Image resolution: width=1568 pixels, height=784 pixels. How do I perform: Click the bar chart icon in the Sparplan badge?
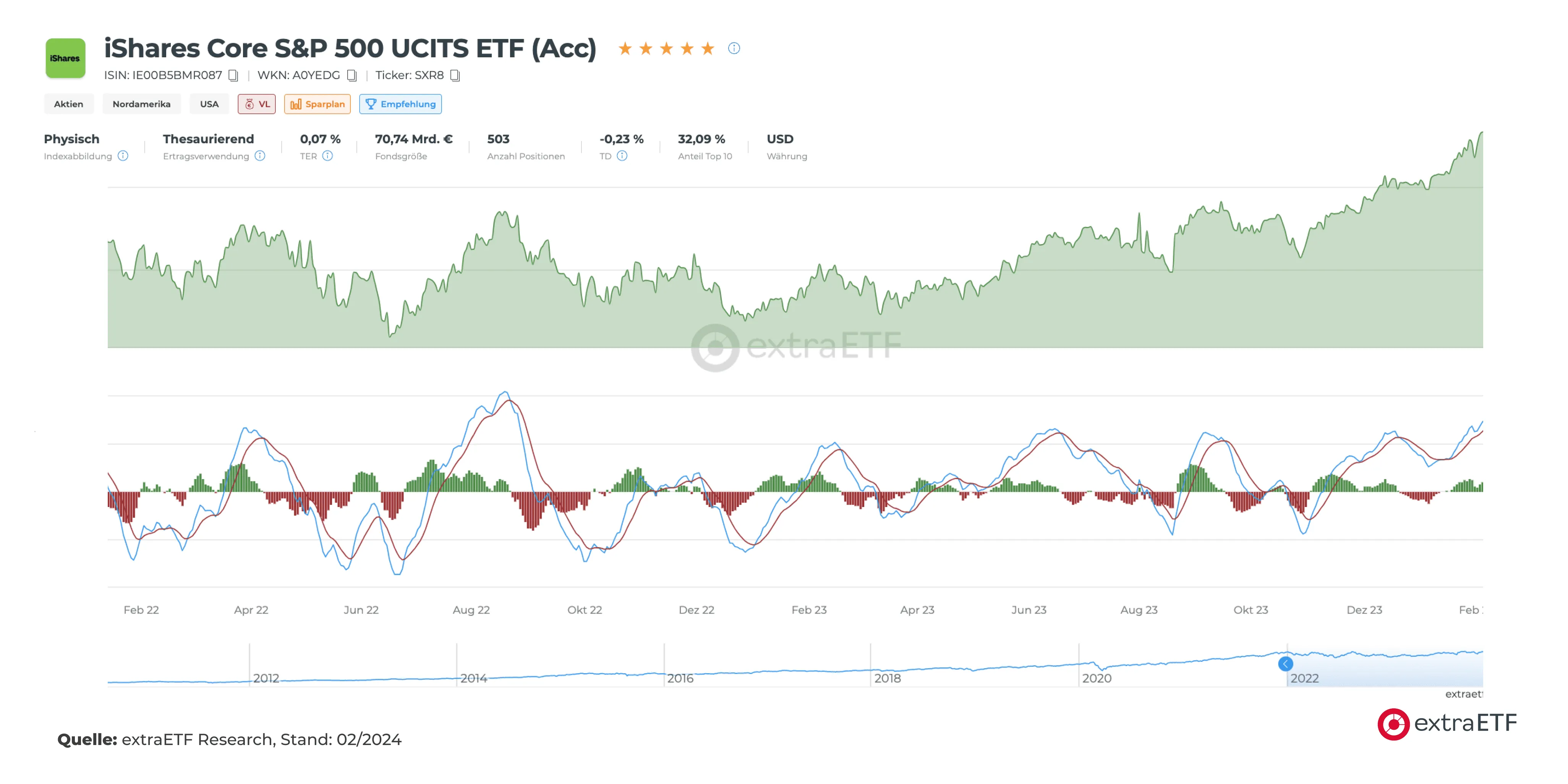tap(296, 104)
